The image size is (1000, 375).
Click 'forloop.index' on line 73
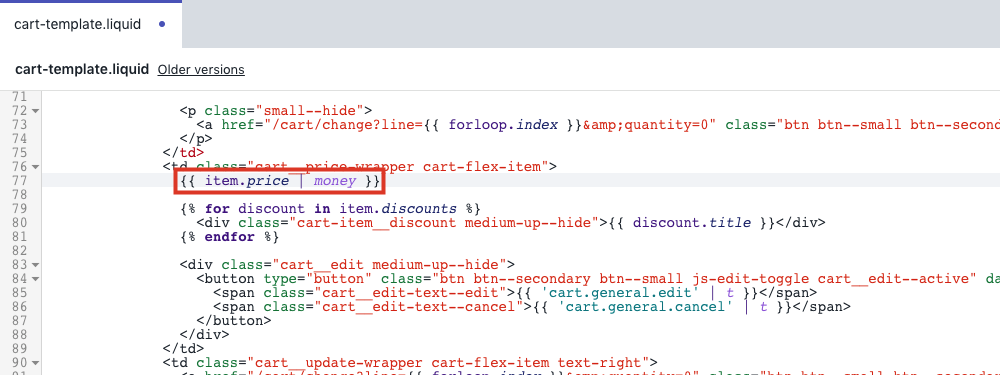(x=503, y=125)
